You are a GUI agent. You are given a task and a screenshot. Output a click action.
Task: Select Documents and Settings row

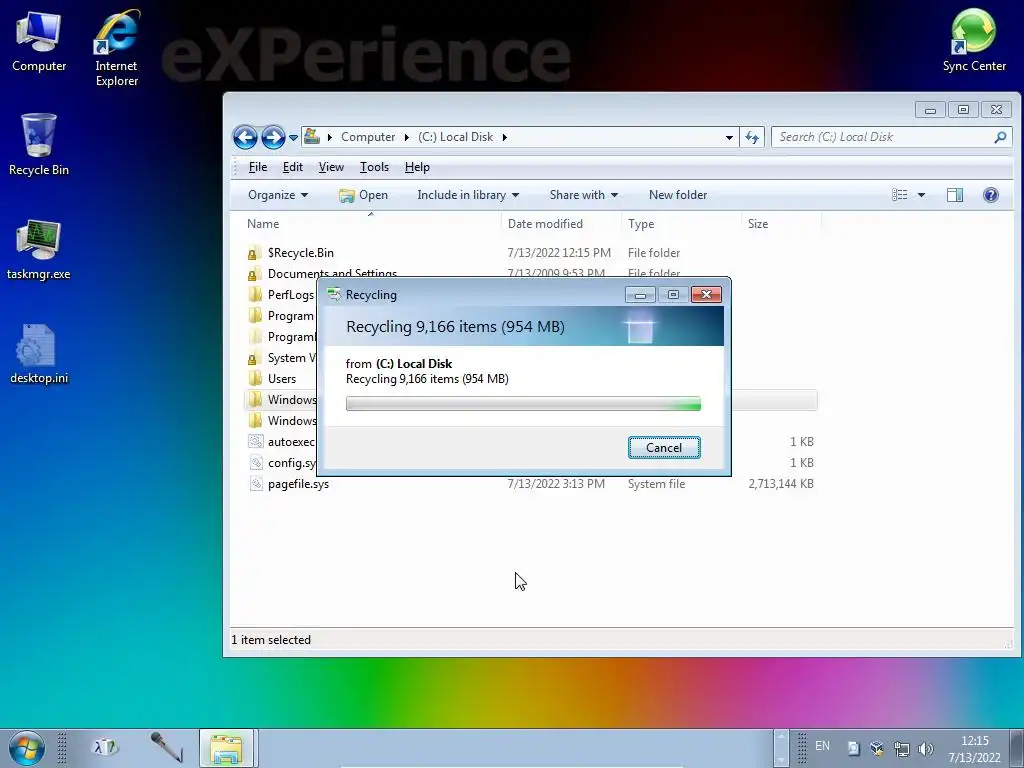[x=532, y=272]
